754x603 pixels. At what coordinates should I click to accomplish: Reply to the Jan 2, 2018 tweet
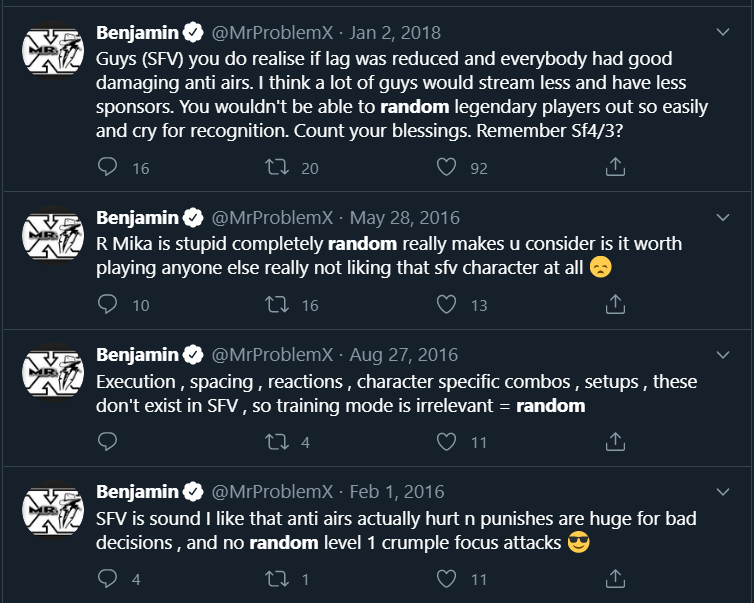(x=108, y=167)
